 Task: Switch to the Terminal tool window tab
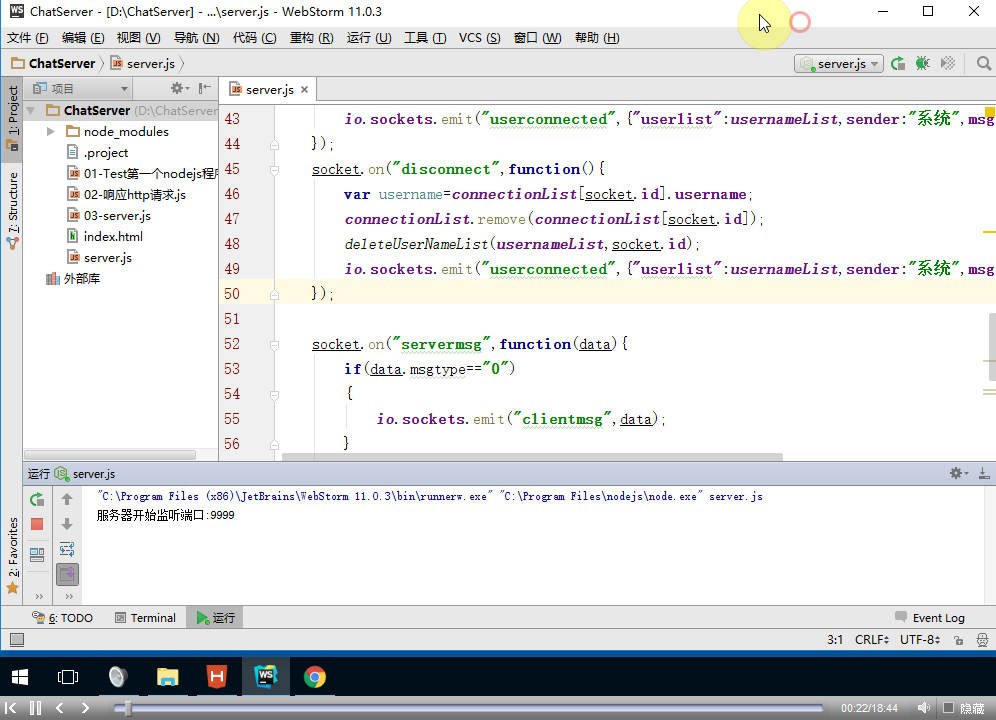click(145, 618)
